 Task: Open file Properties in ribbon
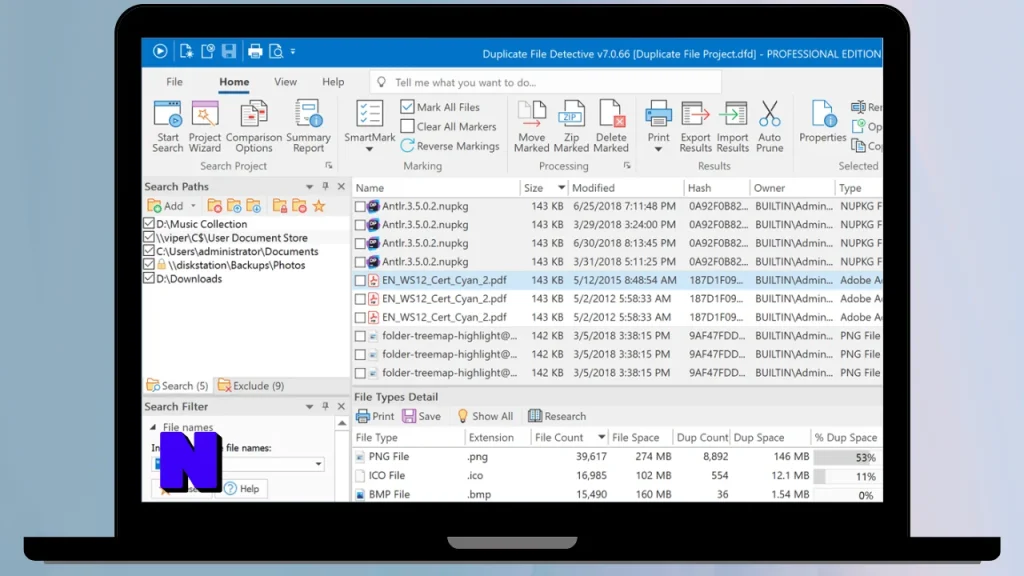pos(822,122)
